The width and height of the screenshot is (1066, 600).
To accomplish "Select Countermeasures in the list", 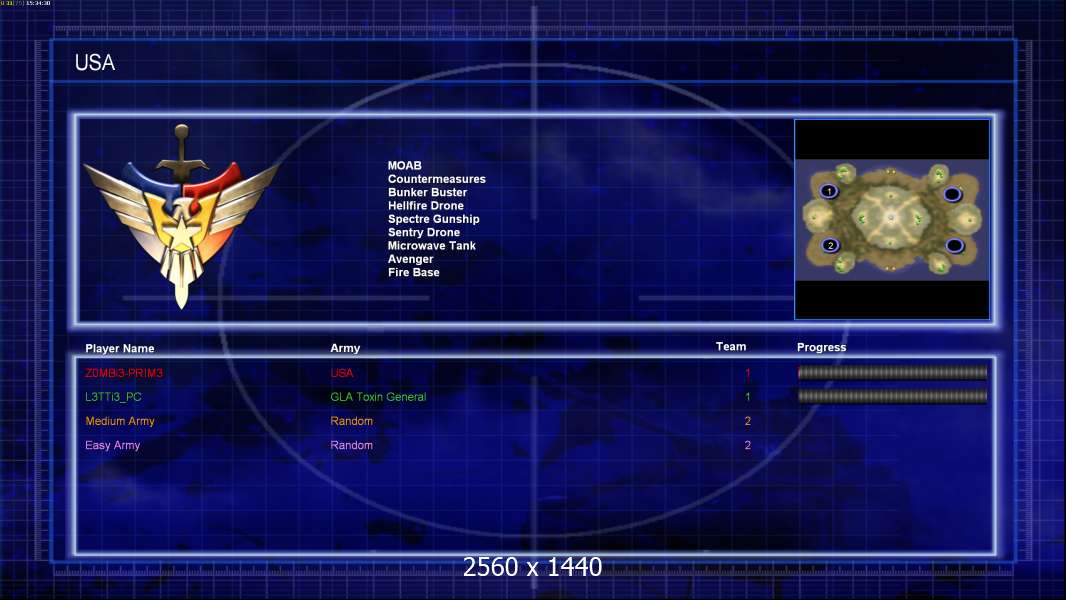I will [x=436, y=179].
